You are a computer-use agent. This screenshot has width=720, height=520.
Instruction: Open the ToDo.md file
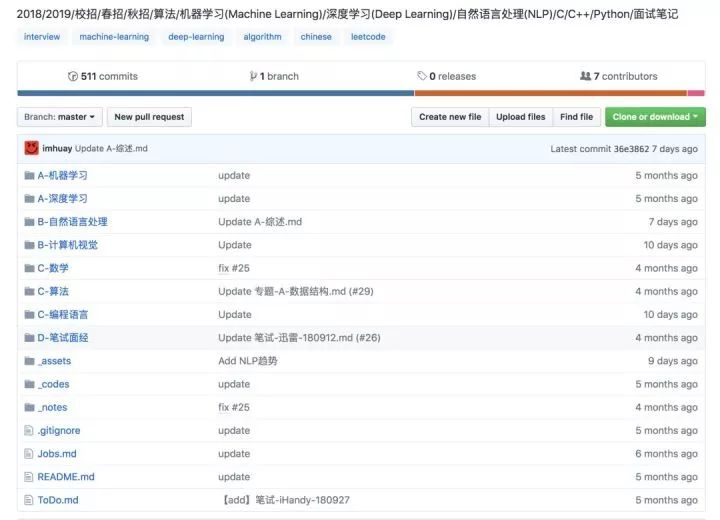point(58,500)
